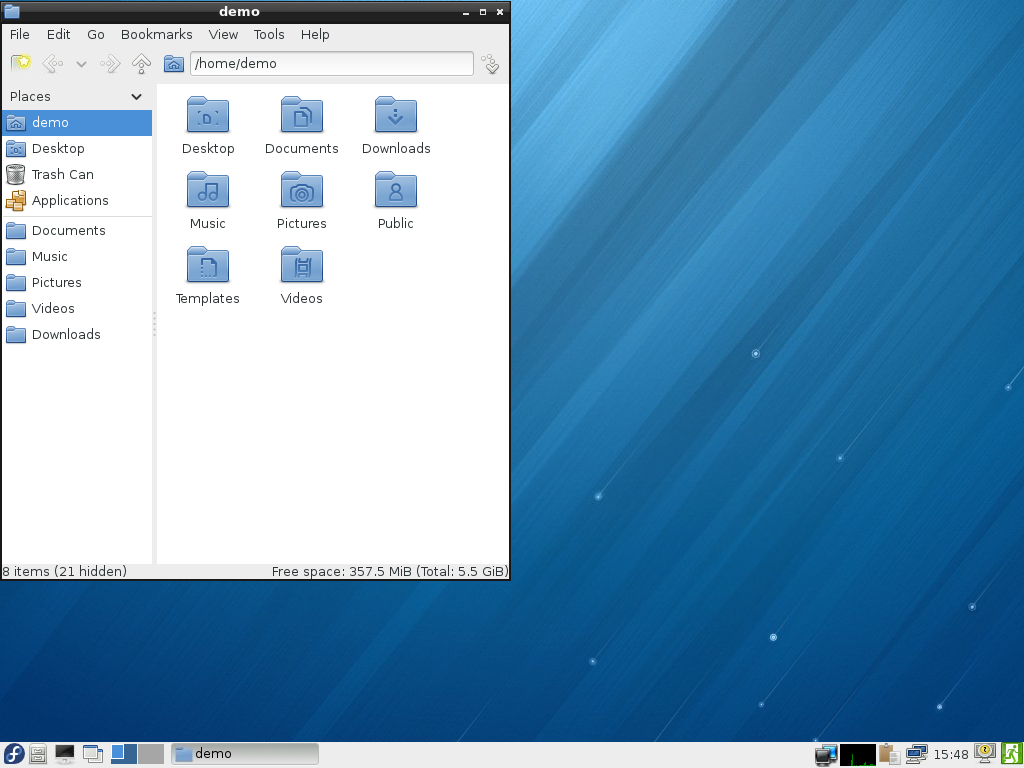1024x768 pixels.
Task: Open the Go menu
Action: [x=96, y=35]
